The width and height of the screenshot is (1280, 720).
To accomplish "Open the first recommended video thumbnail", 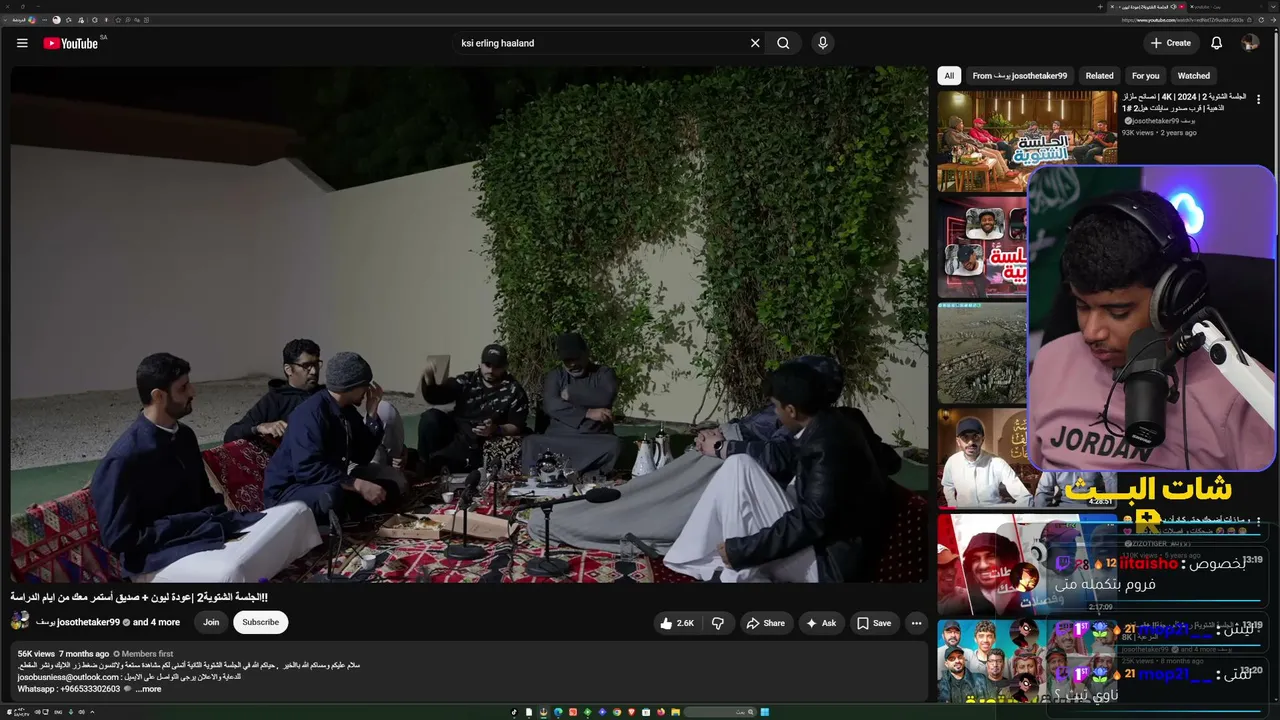I will [x=1027, y=140].
